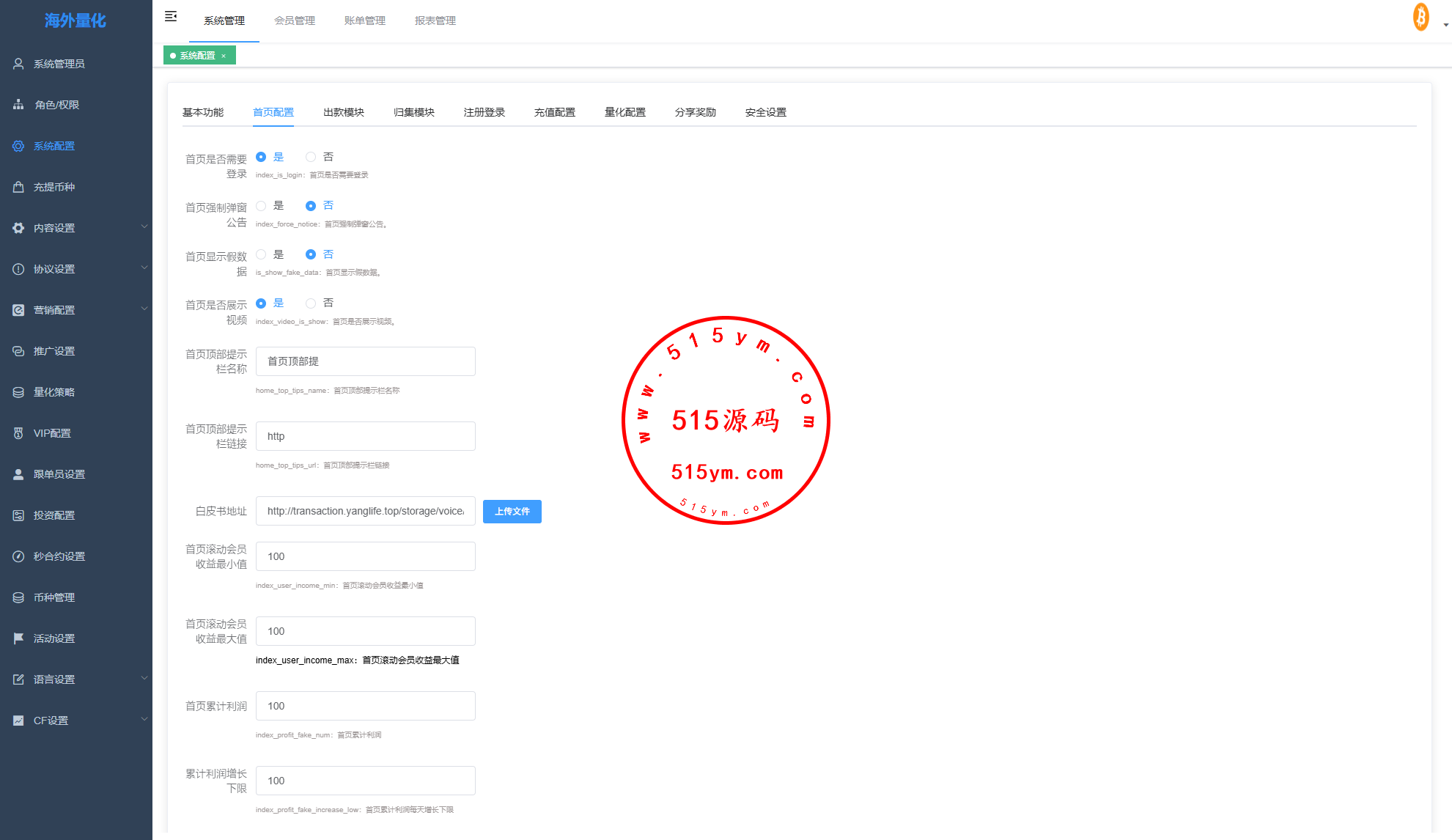This screenshot has width=1452, height=840.
Task: Select 是 for 首页强制弹窗公告
Action: tap(261, 206)
